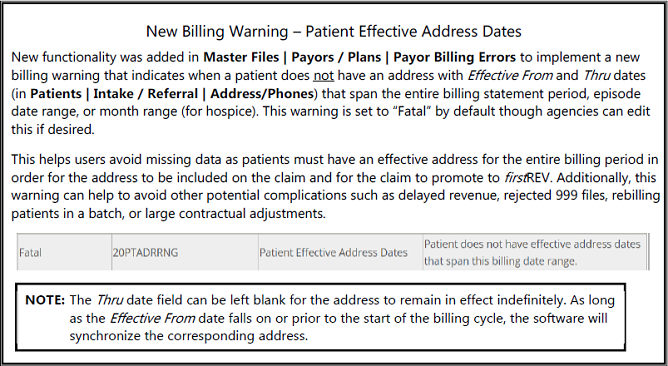The image size is (668, 366).
Task: Click bold text Address/Phones
Action: pos(262,93)
